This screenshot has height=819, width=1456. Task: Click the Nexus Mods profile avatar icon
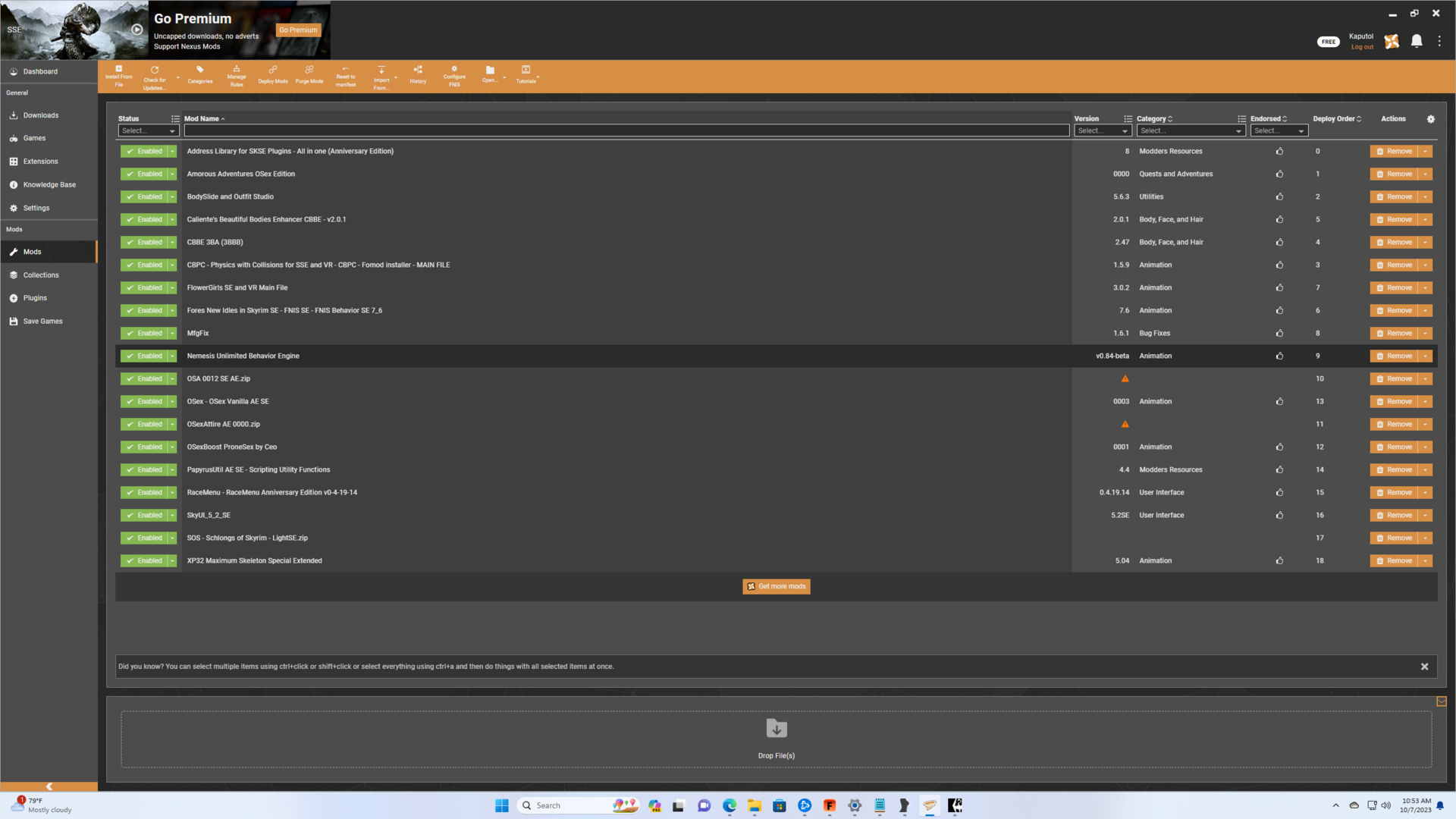point(1392,42)
